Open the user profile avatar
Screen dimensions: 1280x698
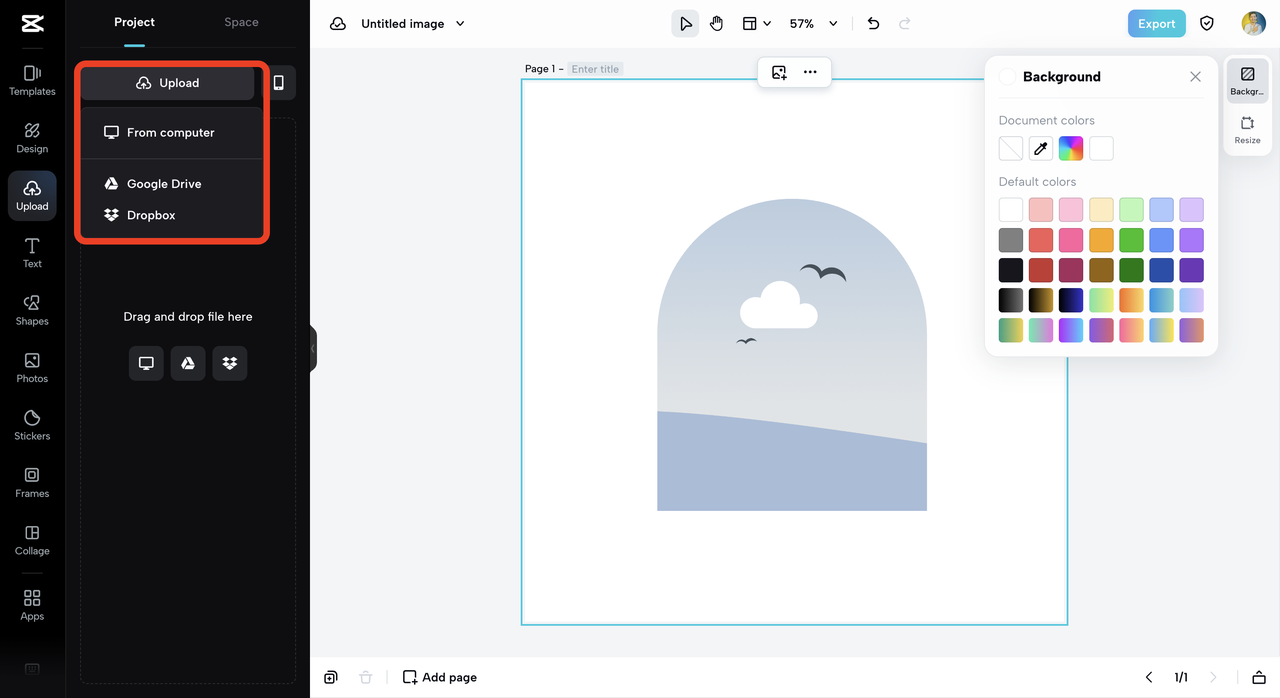tap(1254, 23)
